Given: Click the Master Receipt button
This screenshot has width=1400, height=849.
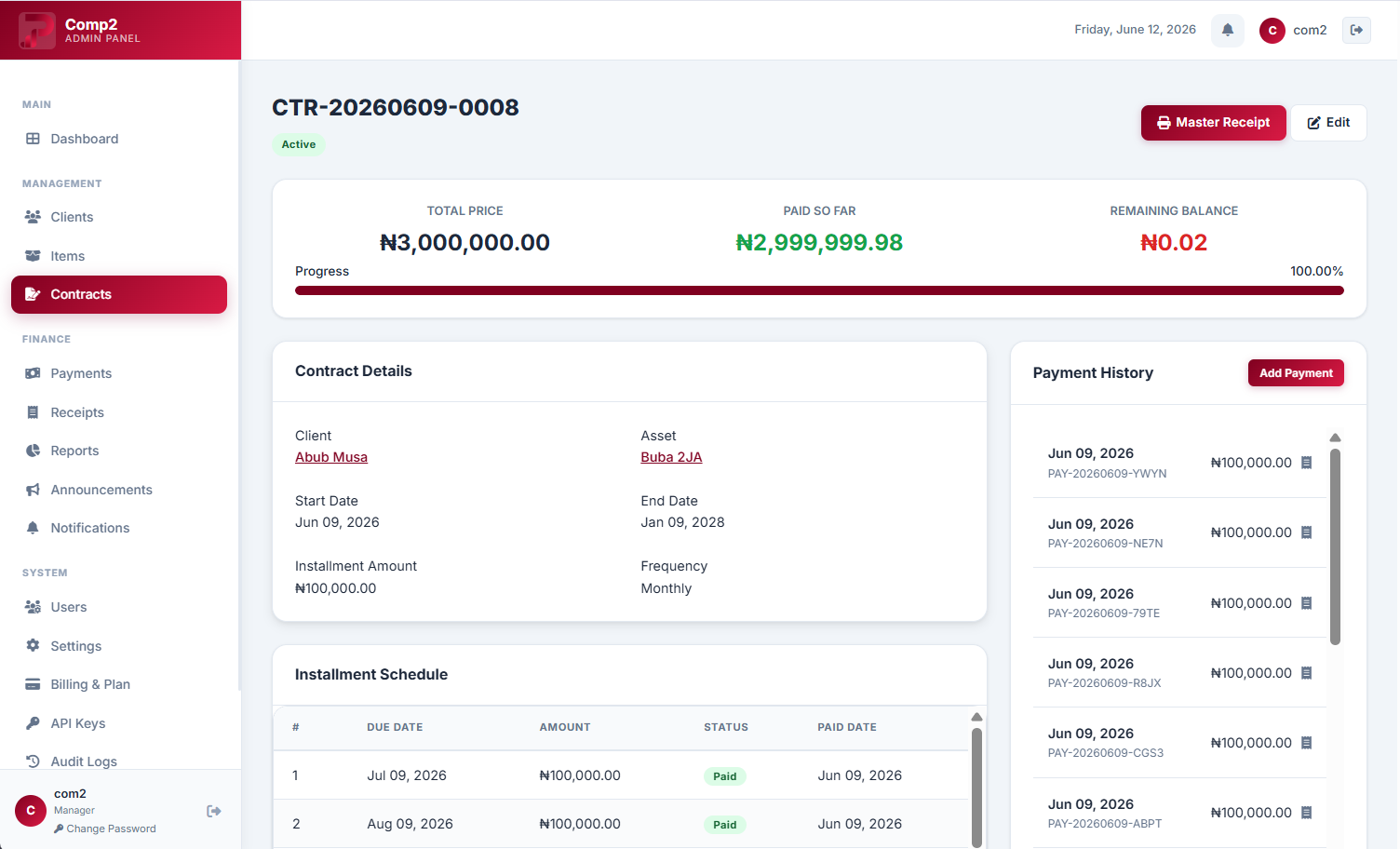Looking at the screenshot, I should tap(1214, 123).
